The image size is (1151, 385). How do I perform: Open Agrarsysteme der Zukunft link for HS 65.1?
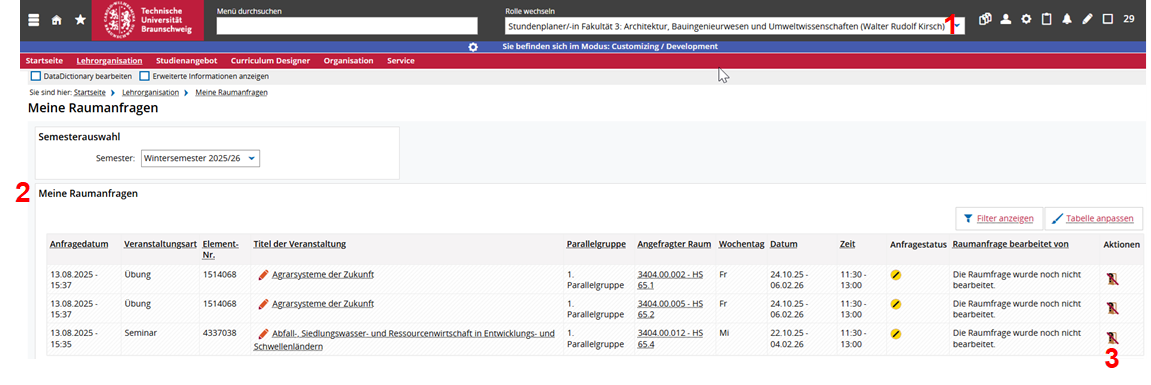point(323,275)
